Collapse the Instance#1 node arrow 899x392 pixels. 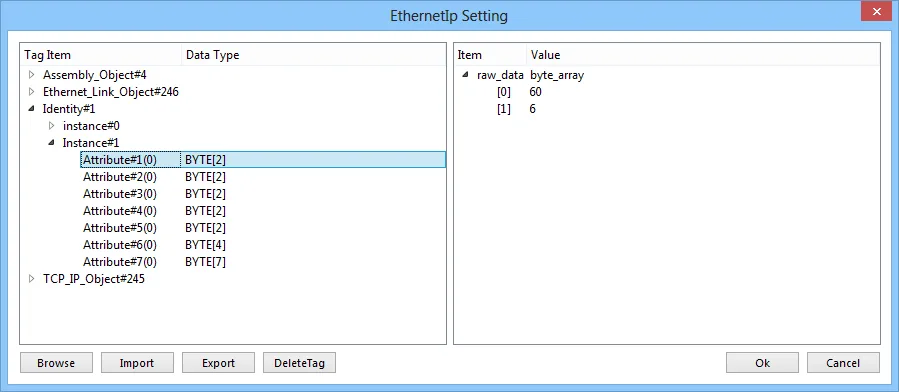pyautogui.click(x=52, y=143)
